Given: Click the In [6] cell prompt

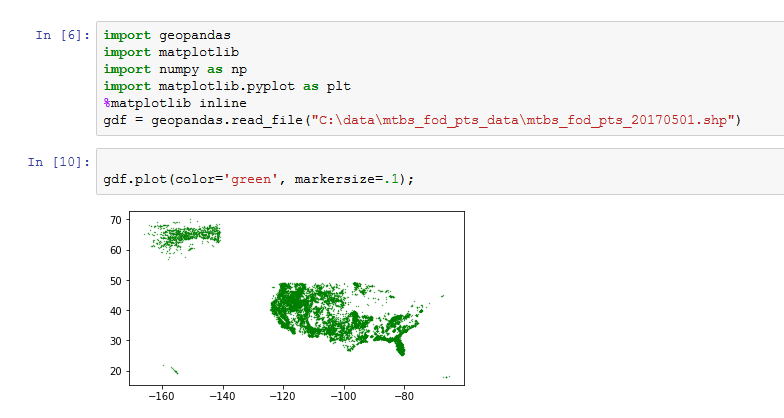Looking at the screenshot, I should pyautogui.click(x=62, y=35).
